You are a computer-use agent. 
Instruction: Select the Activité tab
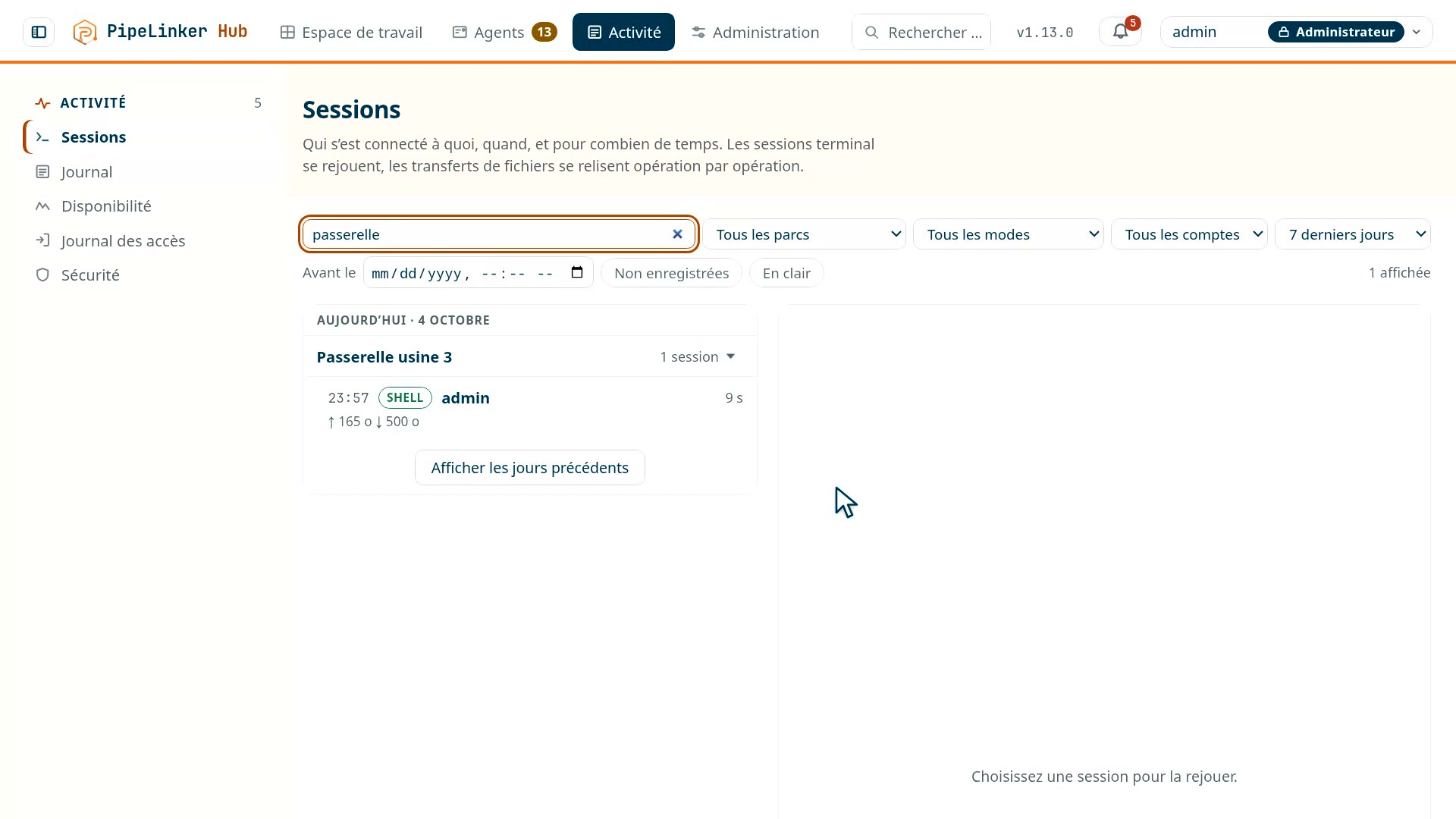point(623,32)
